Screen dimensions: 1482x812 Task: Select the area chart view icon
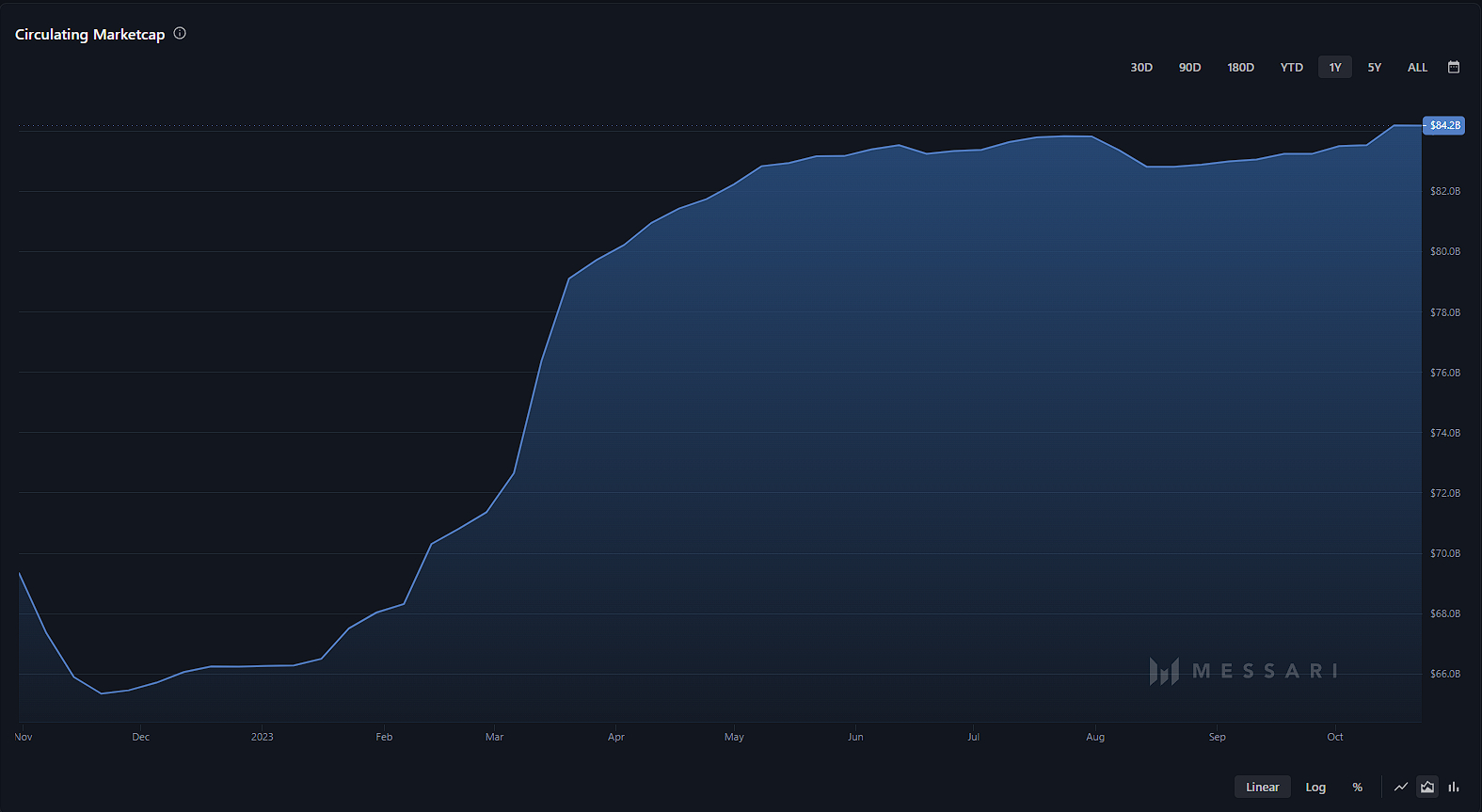1427,787
